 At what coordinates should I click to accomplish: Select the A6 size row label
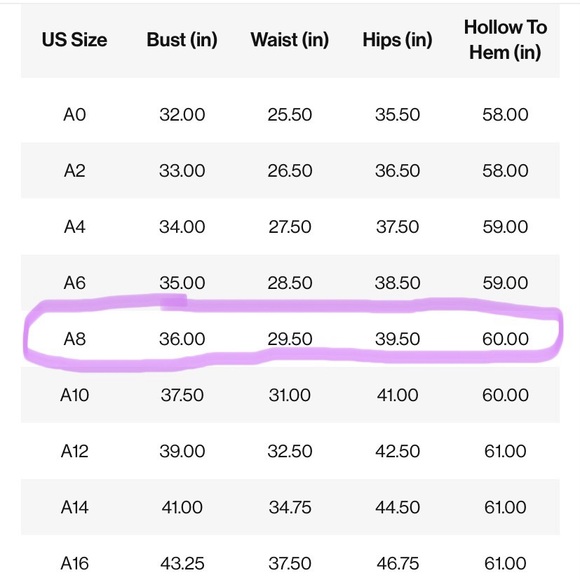(74, 283)
